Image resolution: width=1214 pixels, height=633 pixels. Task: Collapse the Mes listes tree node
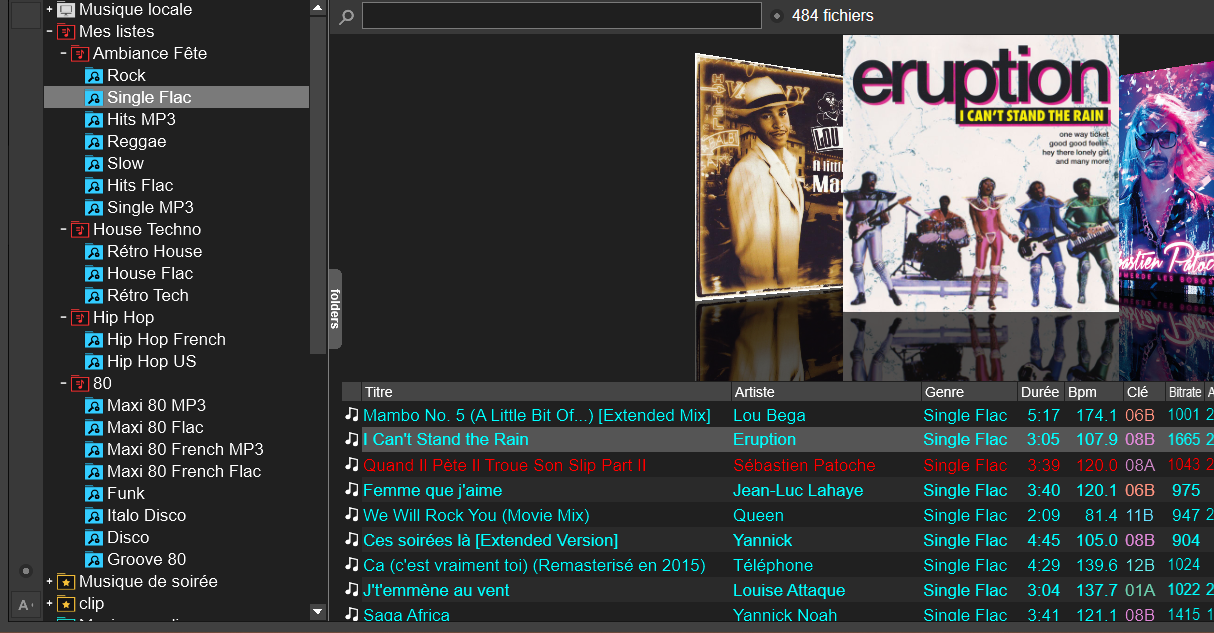[49, 31]
